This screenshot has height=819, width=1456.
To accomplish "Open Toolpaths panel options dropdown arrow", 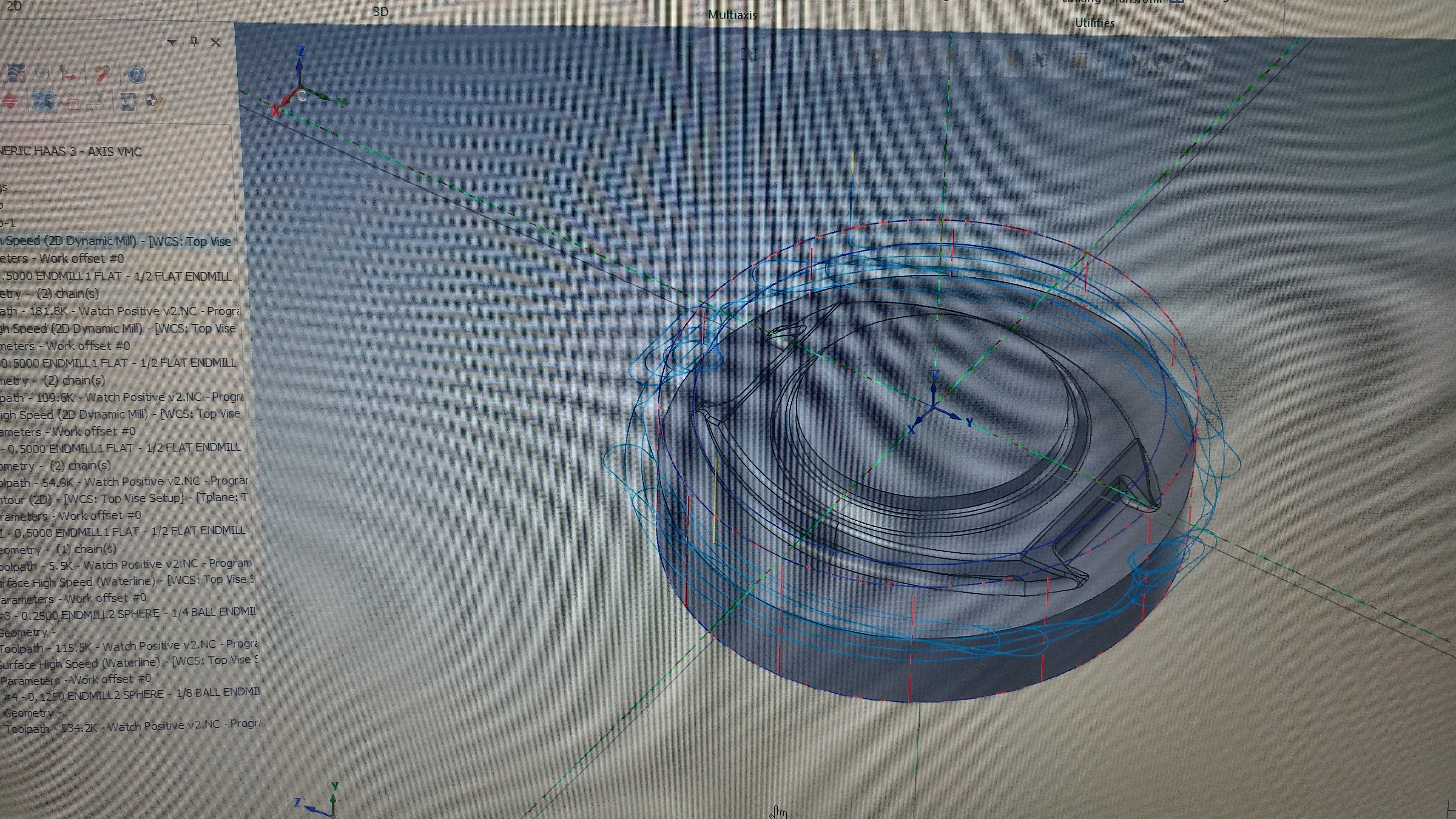I will pos(172,42).
